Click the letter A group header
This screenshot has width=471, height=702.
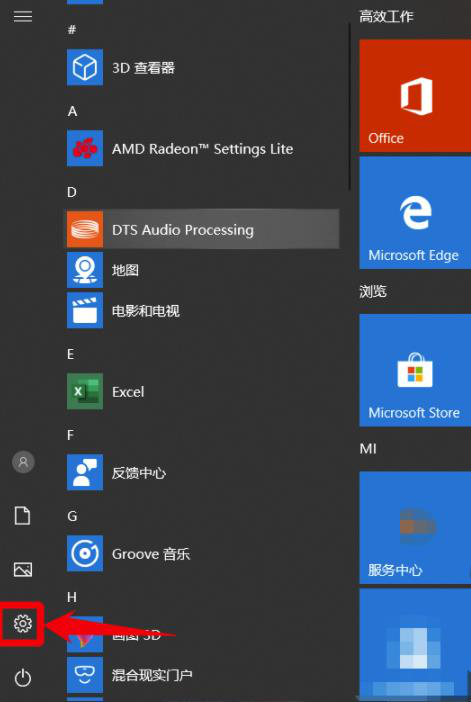tap(73, 111)
